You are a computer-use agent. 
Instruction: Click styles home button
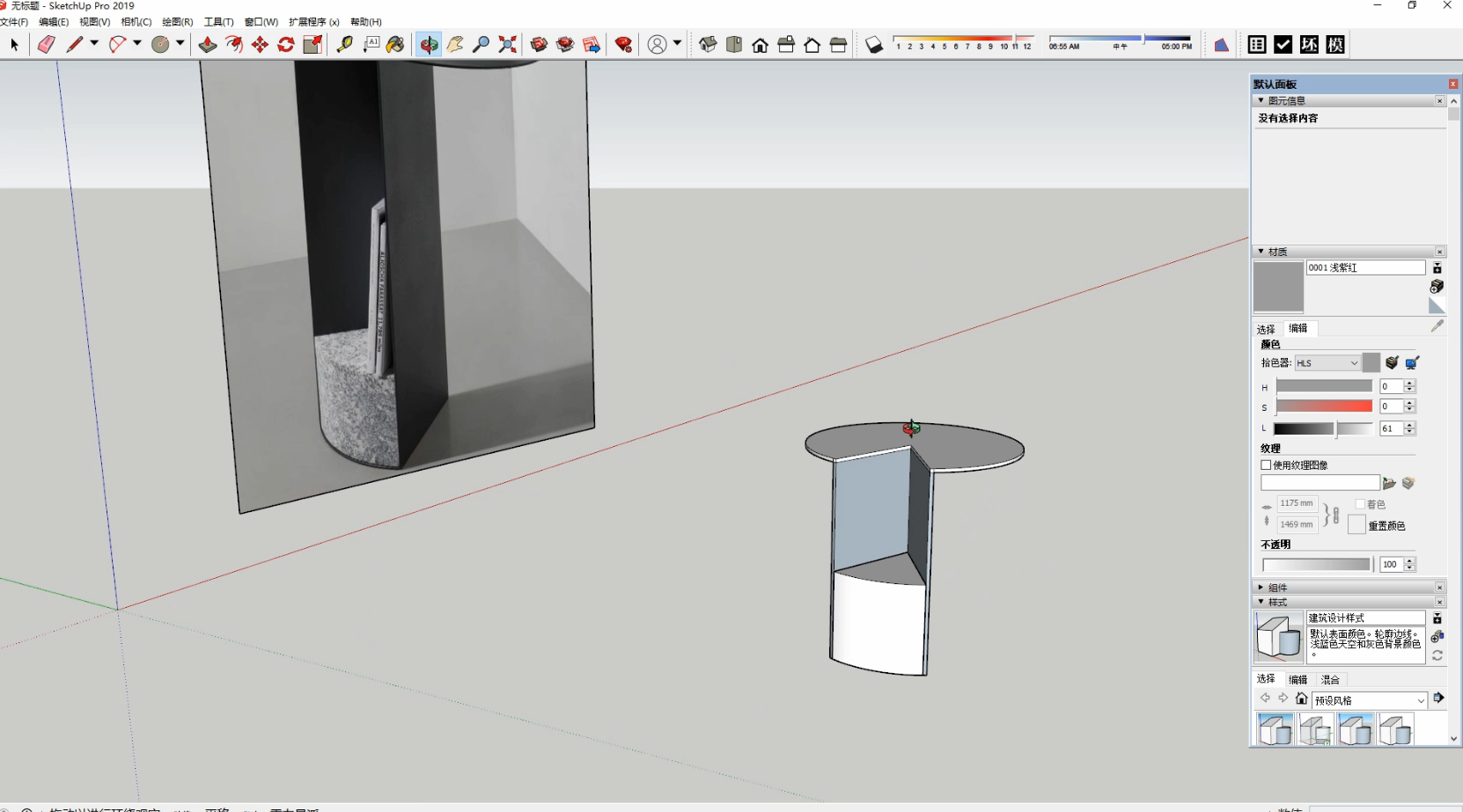pos(1301,699)
